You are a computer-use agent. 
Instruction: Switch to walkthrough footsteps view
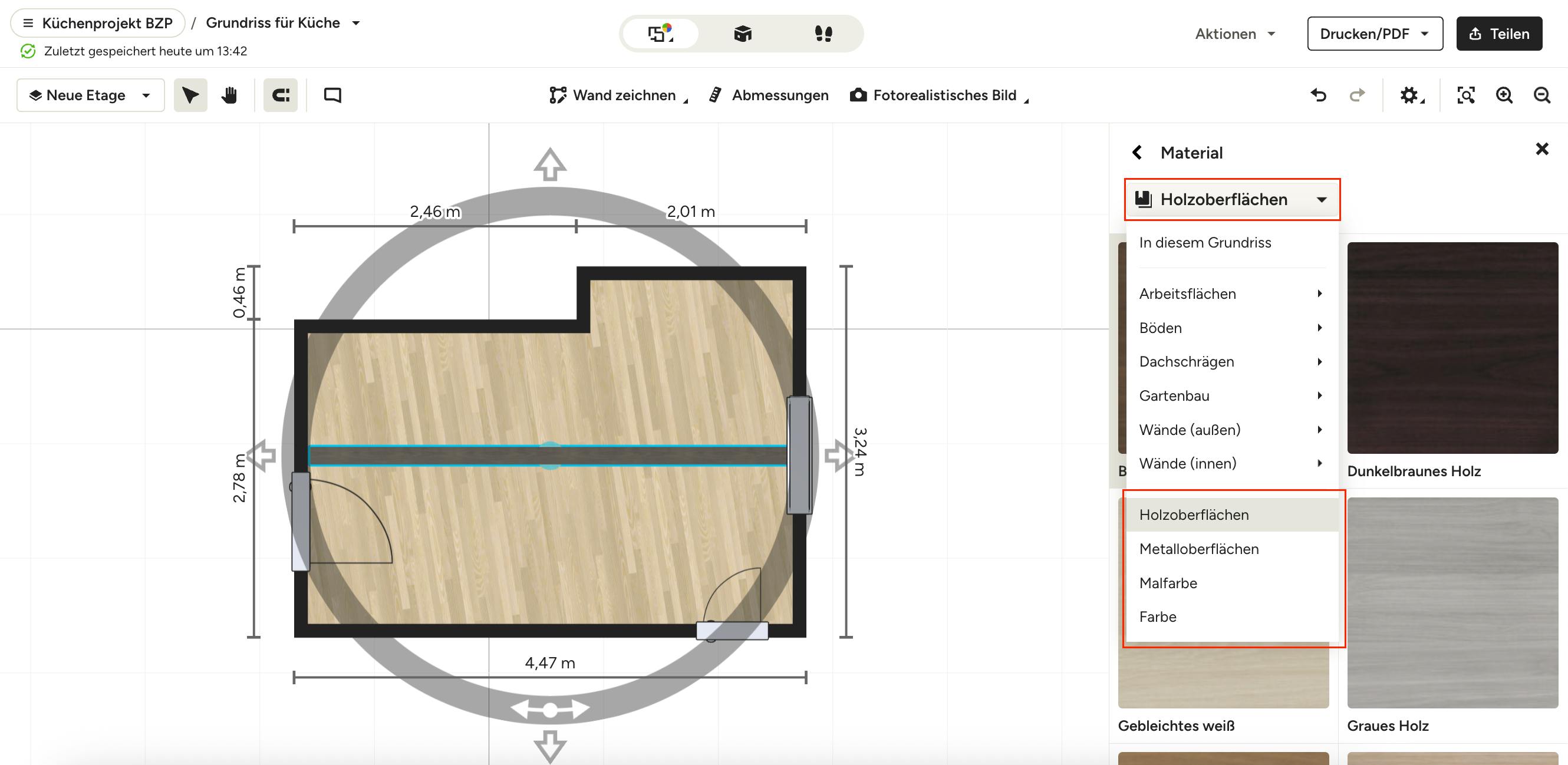[823, 34]
